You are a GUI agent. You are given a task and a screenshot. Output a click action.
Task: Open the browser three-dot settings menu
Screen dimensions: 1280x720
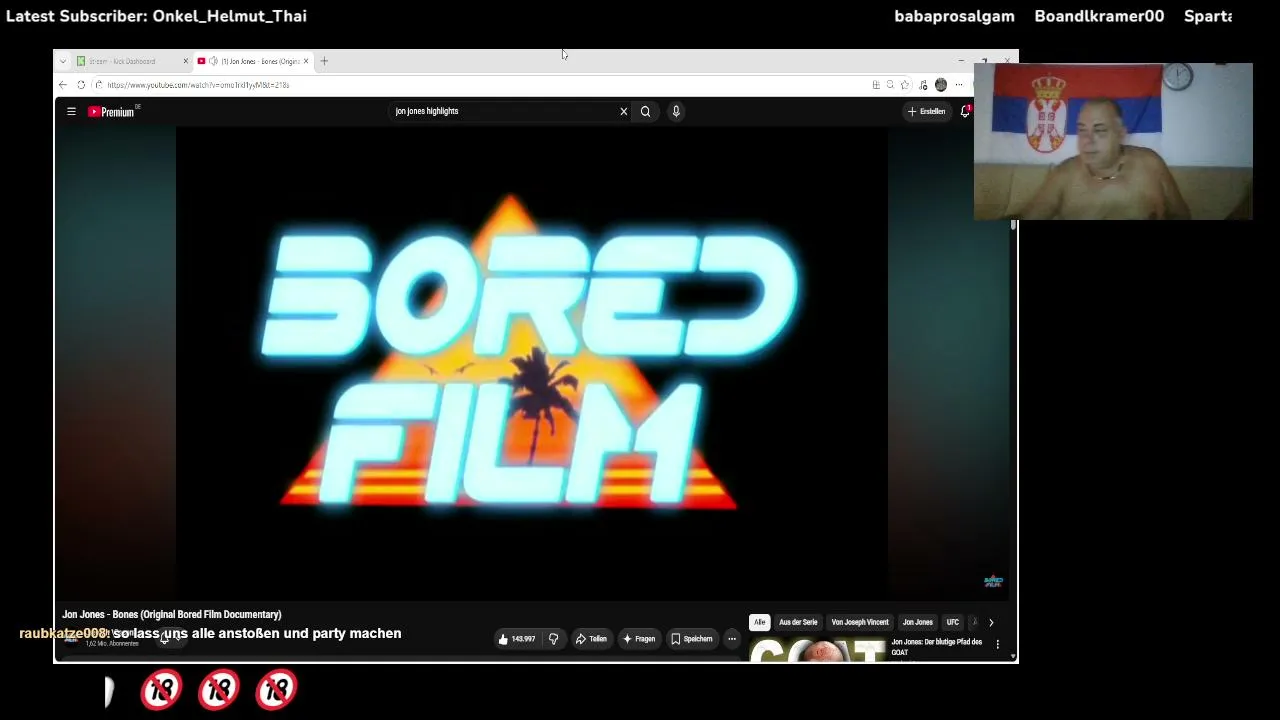959,85
